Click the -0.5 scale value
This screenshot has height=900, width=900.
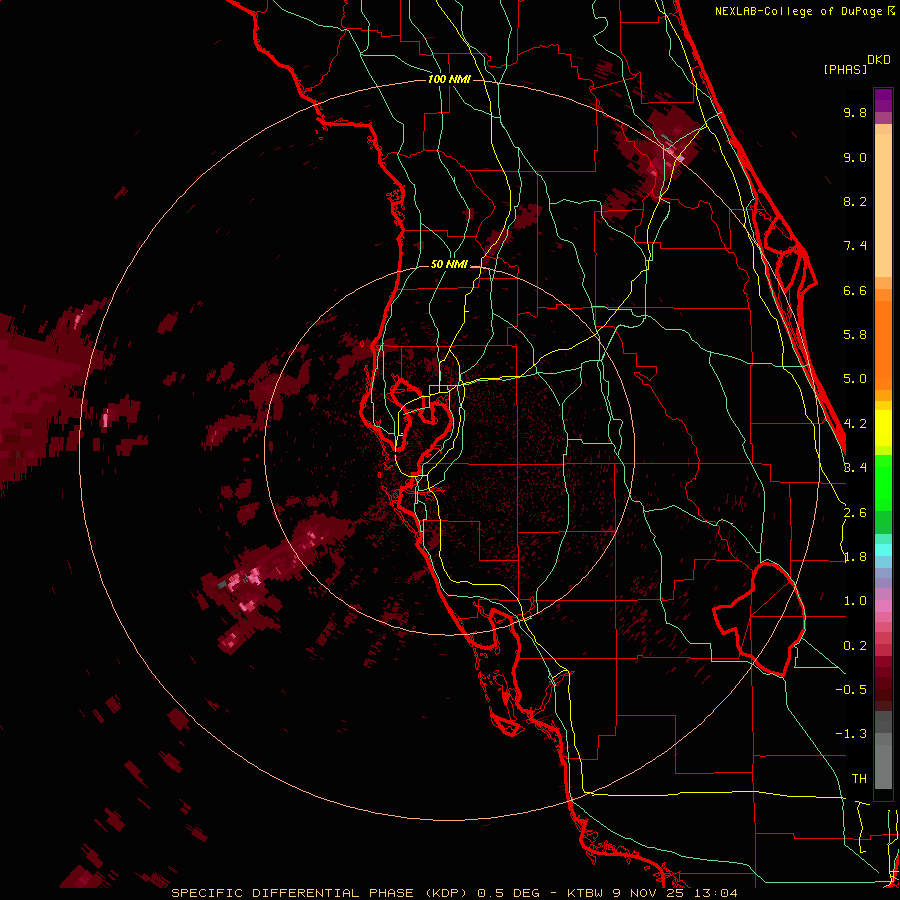851,690
